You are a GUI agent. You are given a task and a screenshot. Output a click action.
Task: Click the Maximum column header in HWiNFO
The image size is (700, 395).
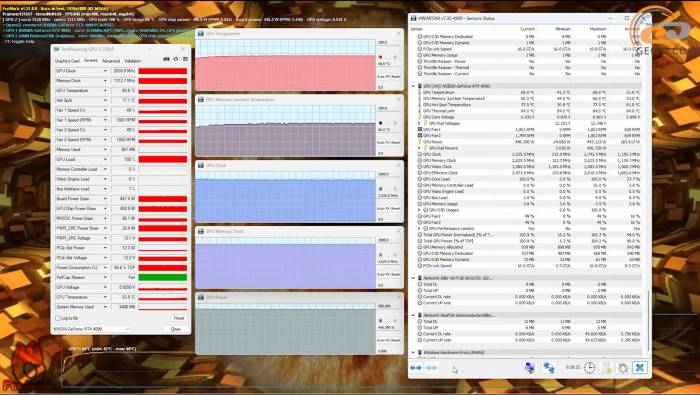click(598, 29)
